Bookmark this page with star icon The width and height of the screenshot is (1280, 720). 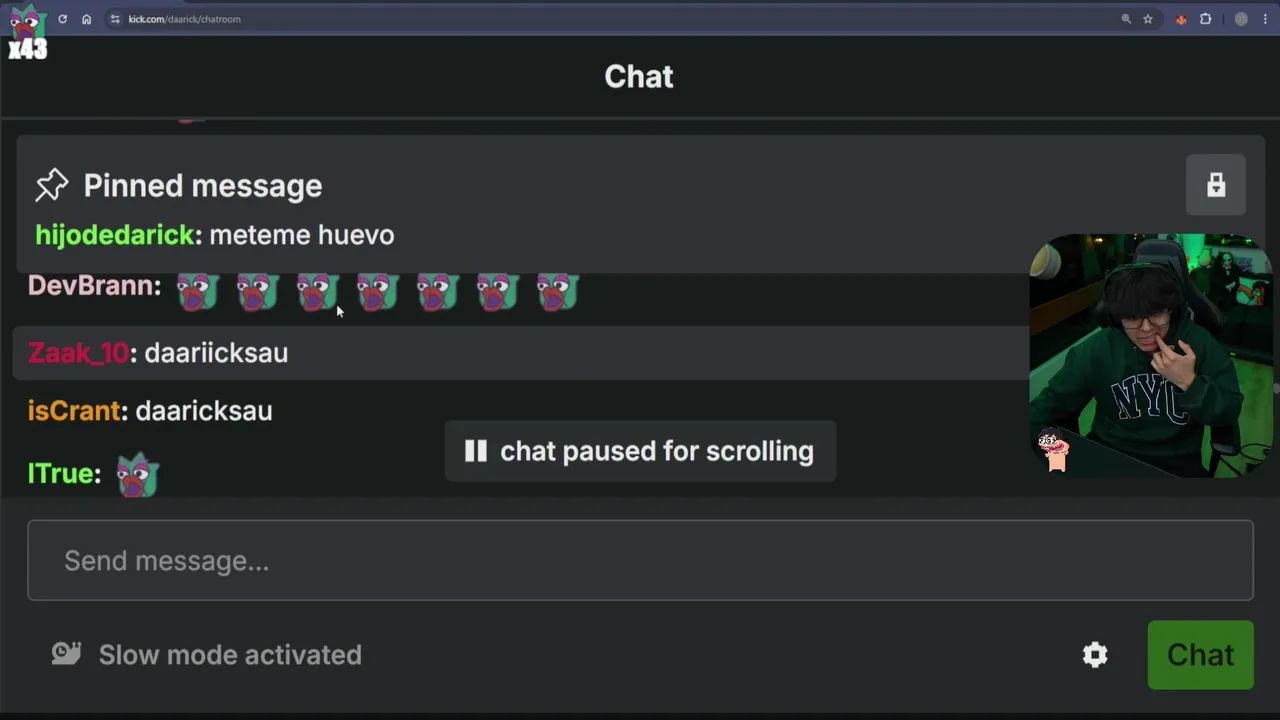(x=1148, y=19)
